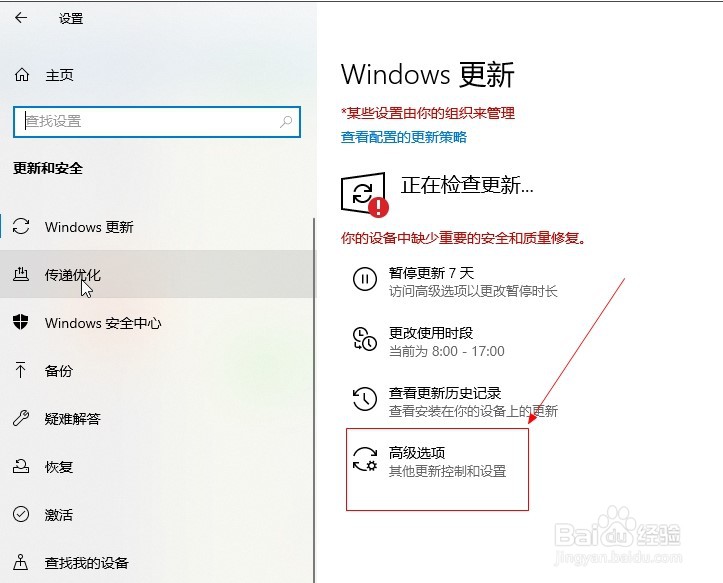Click the 备份 upload arrow icon
Screen dimensions: 723x583
[21, 370]
